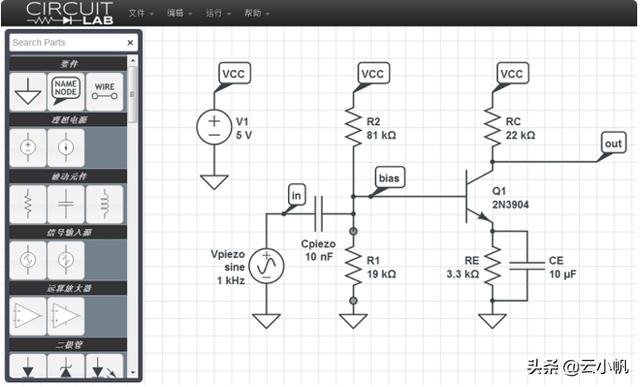
Task: Open the 帮助 menu
Action: click(257, 13)
